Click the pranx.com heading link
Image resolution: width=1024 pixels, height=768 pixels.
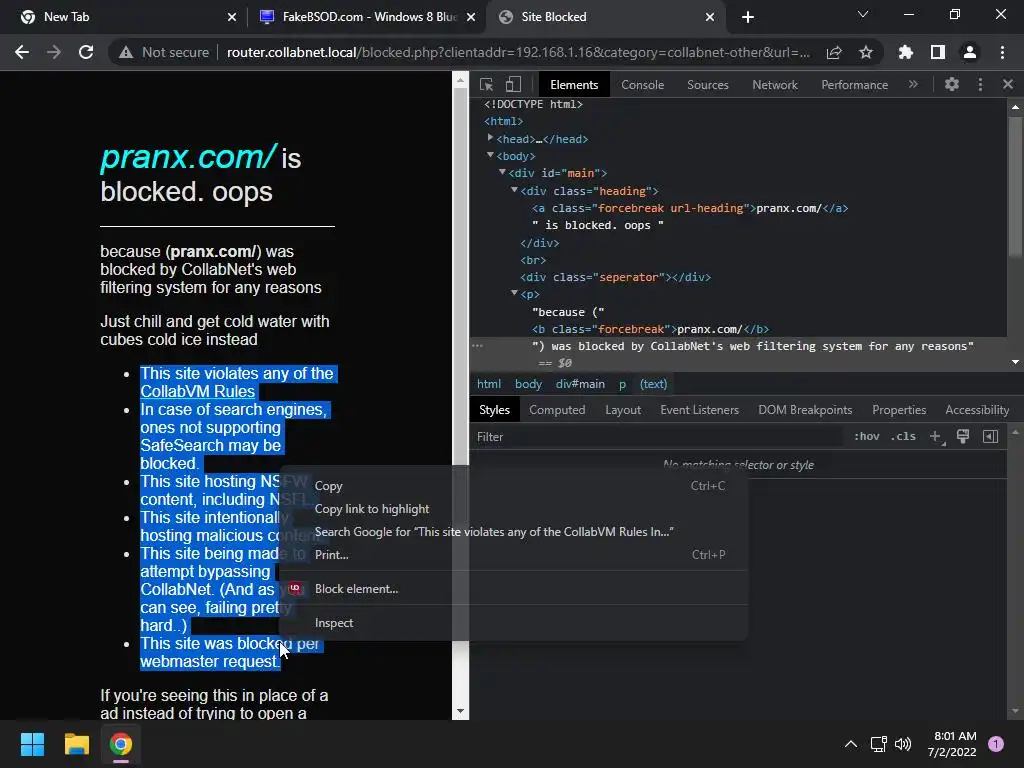click(x=189, y=157)
